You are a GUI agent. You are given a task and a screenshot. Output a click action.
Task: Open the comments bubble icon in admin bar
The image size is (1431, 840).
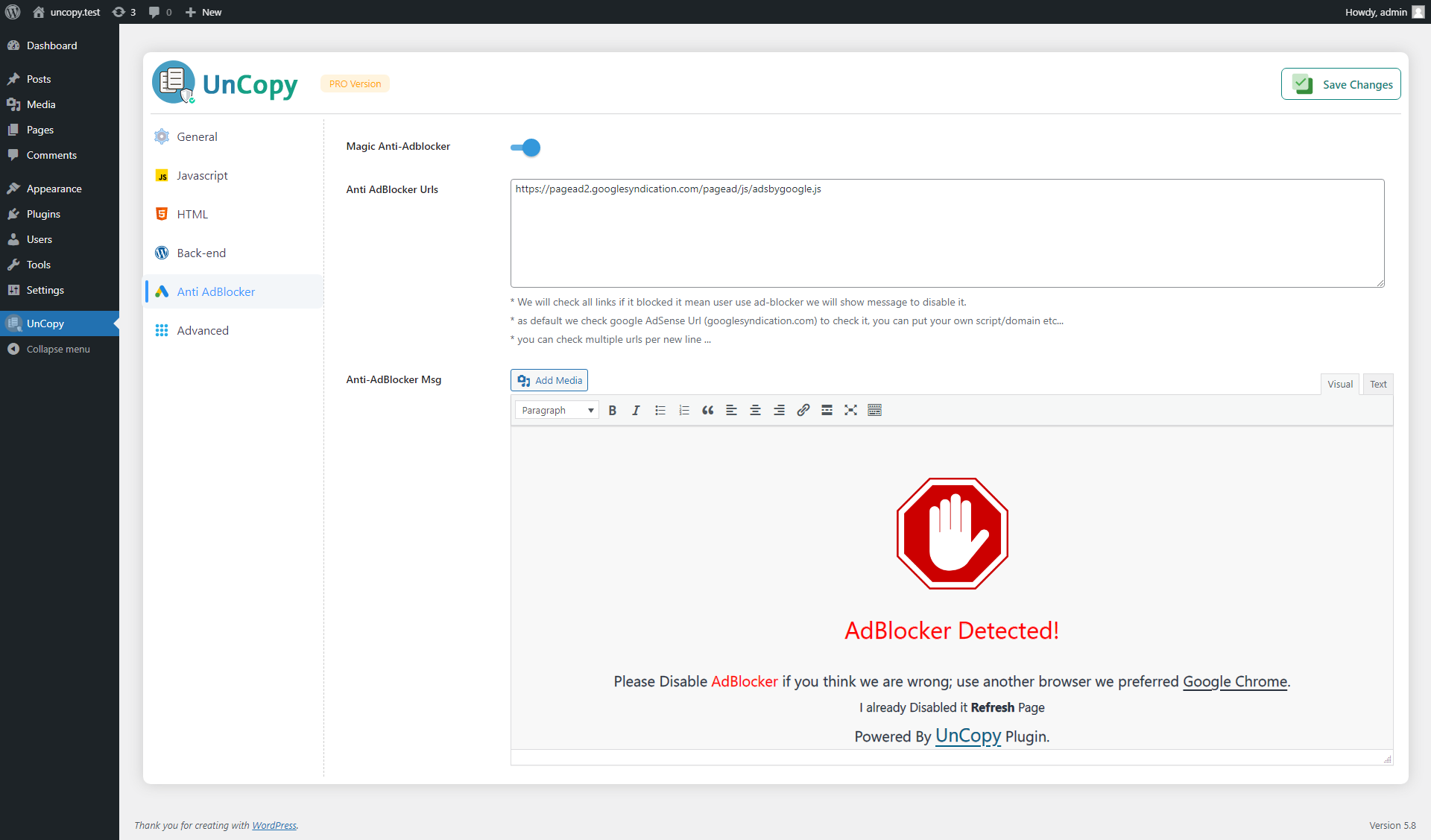point(160,12)
